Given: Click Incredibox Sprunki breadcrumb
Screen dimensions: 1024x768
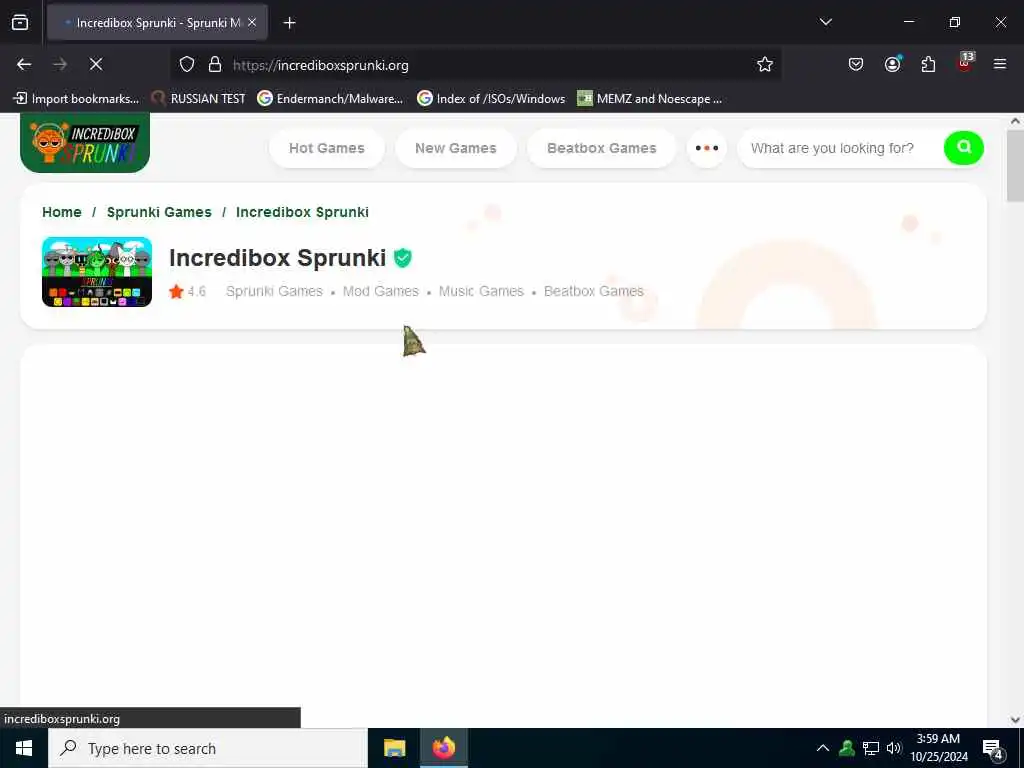Looking at the screenshot, I should pos(302,212).
